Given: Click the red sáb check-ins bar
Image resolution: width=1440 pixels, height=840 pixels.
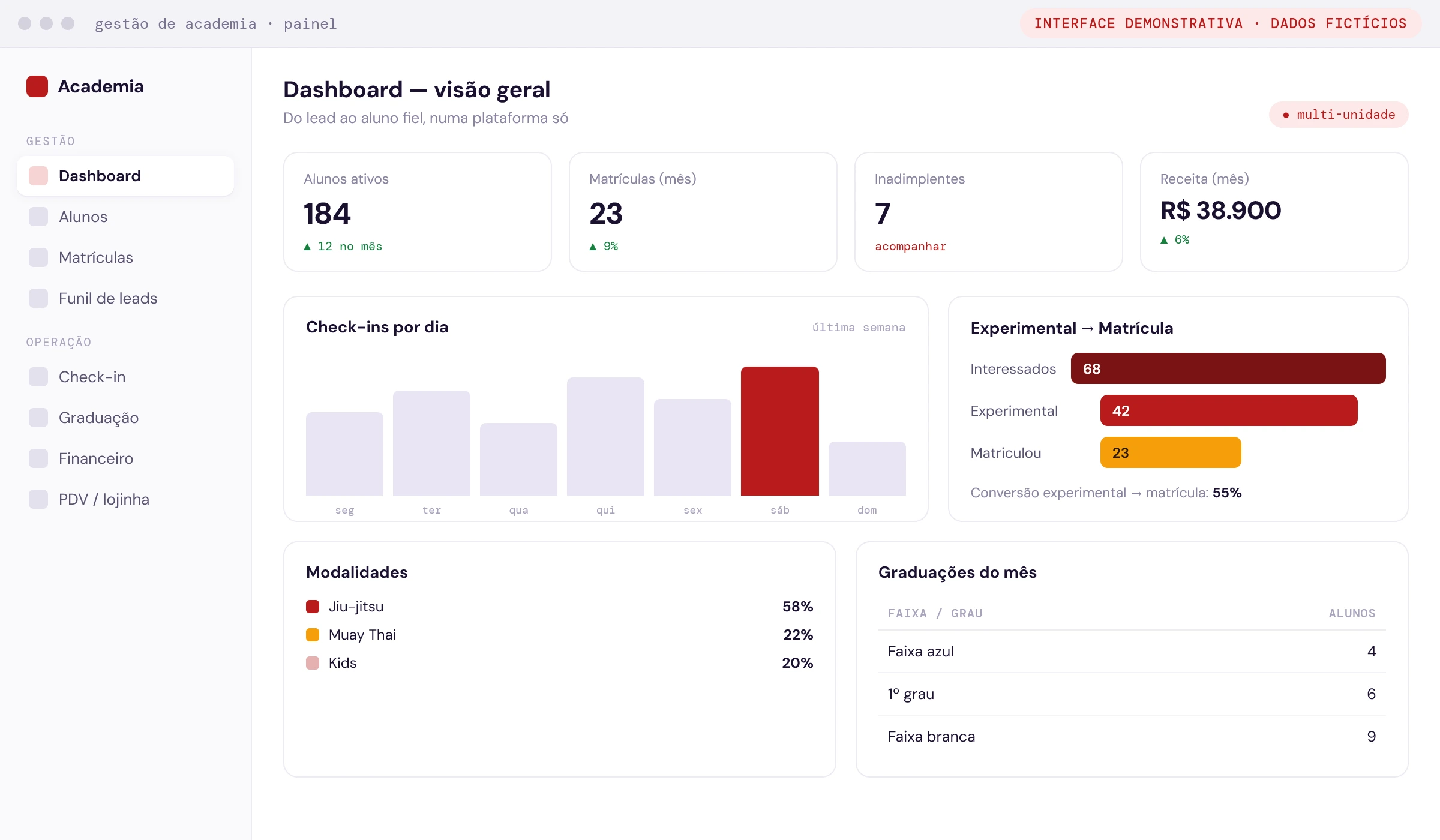Looking at the screenshot, I should click(780, 431).
